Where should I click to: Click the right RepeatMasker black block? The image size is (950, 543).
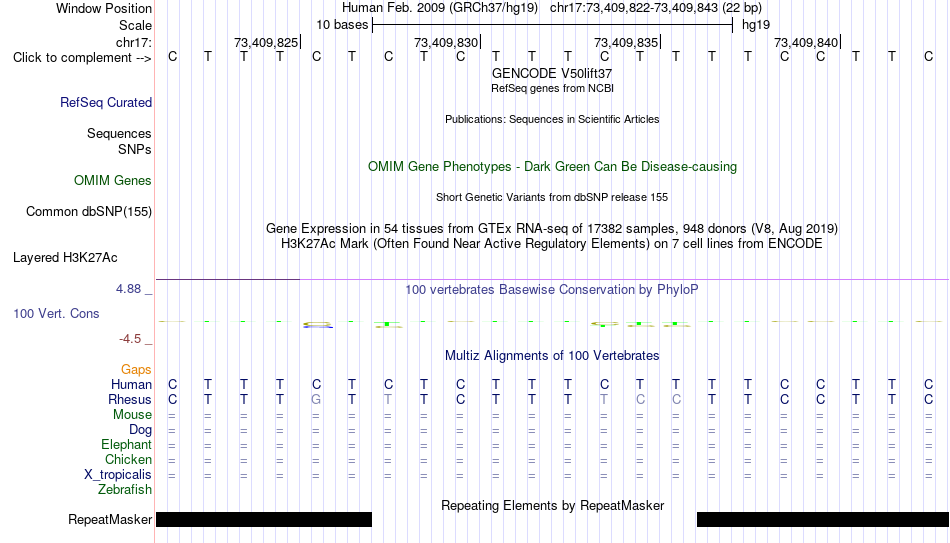pos(823,519)
